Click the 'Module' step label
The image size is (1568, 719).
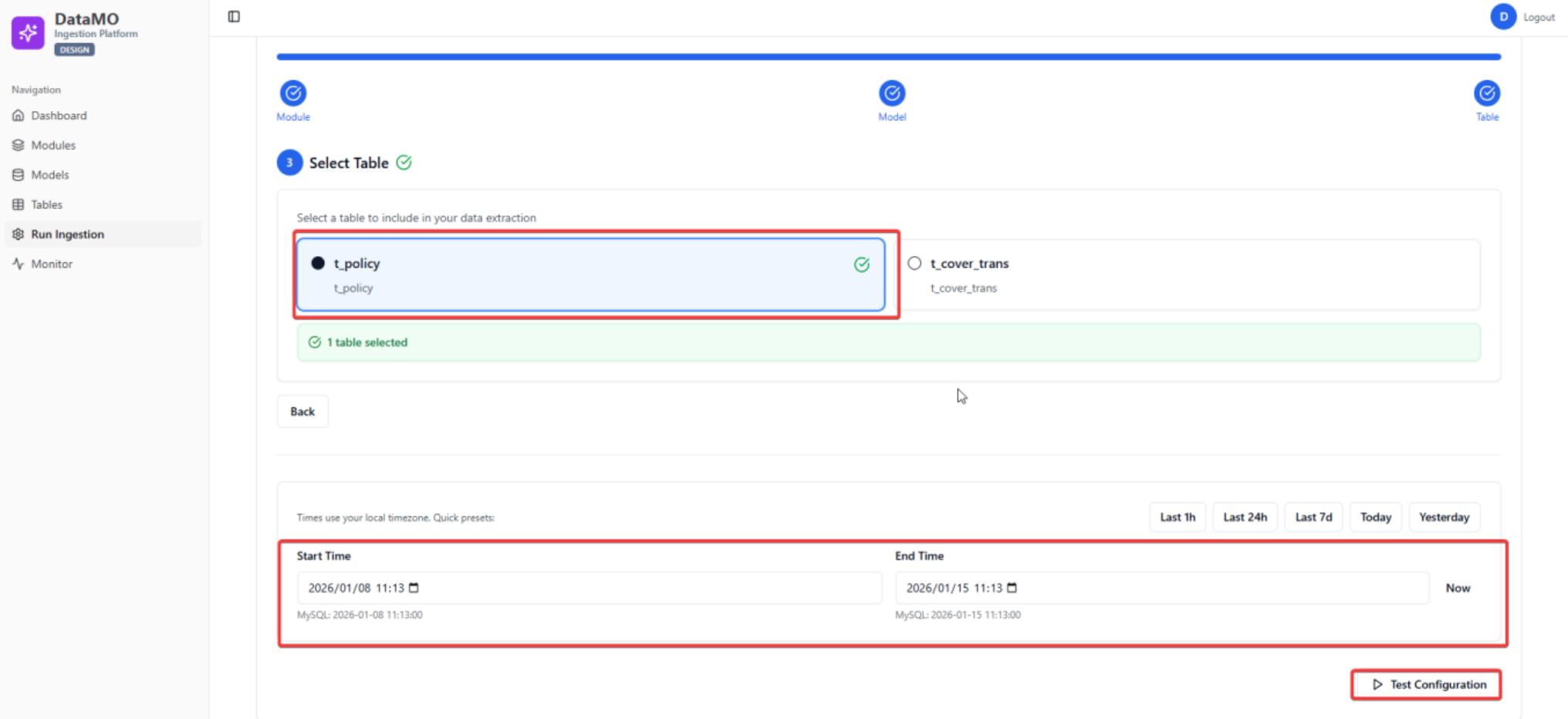[x=293, y=117]
